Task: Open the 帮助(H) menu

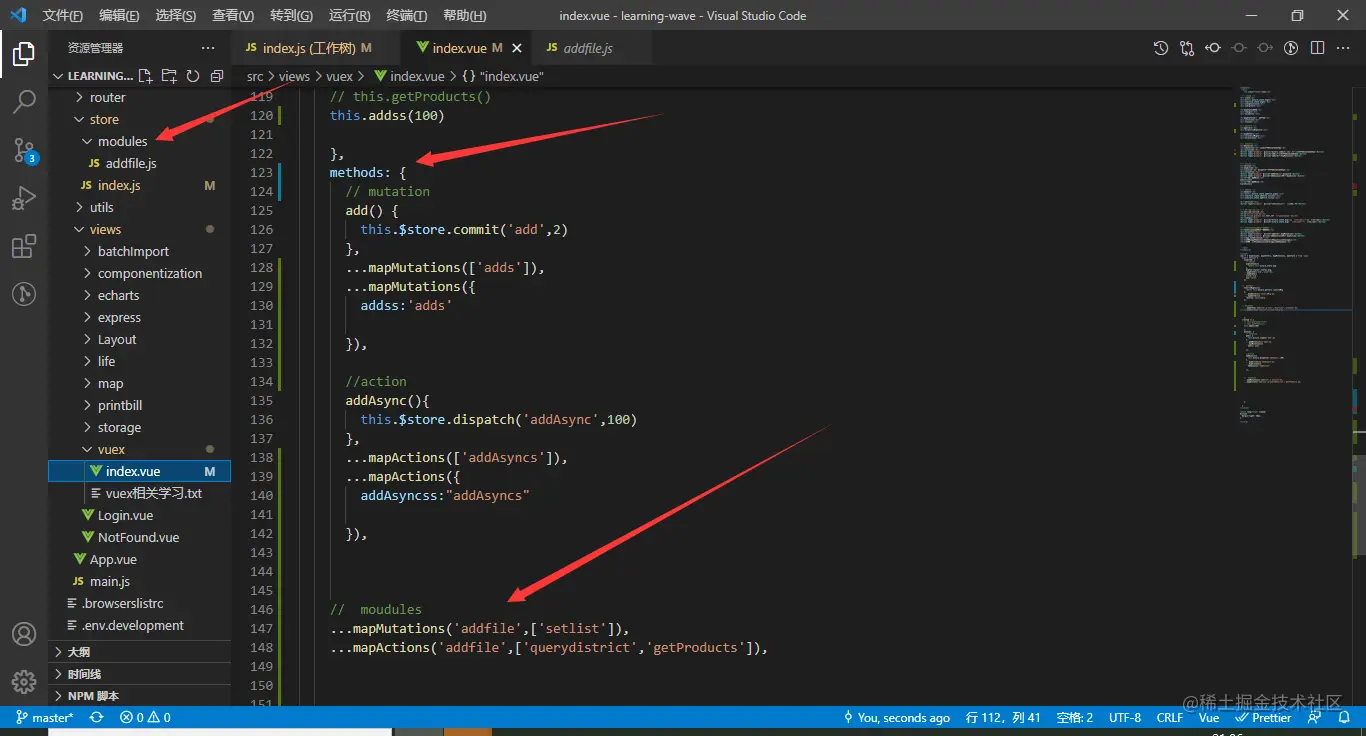Action: [464, 16]
